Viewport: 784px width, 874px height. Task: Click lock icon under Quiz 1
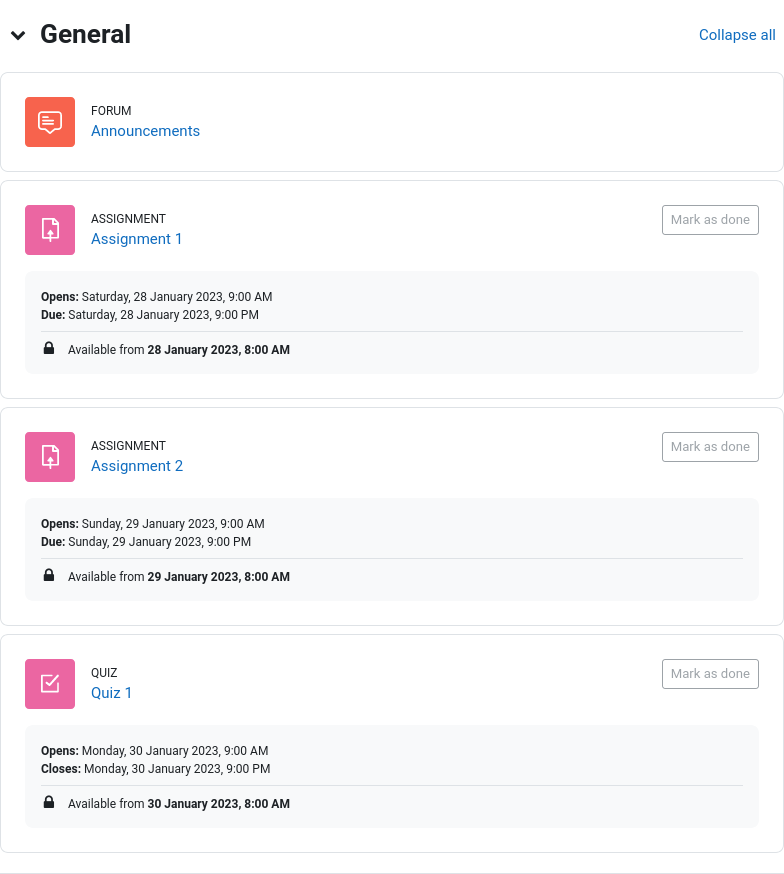(49, 802)
